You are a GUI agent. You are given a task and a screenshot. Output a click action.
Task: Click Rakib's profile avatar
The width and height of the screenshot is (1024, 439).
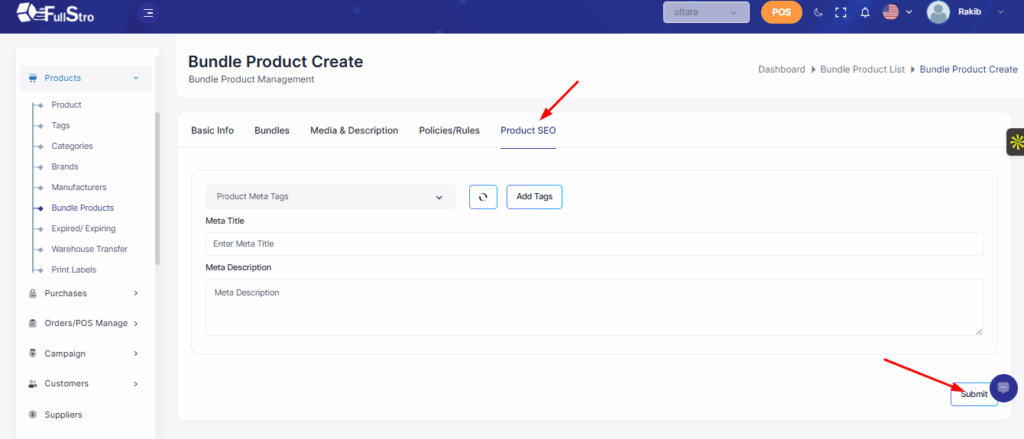point(937,12)
